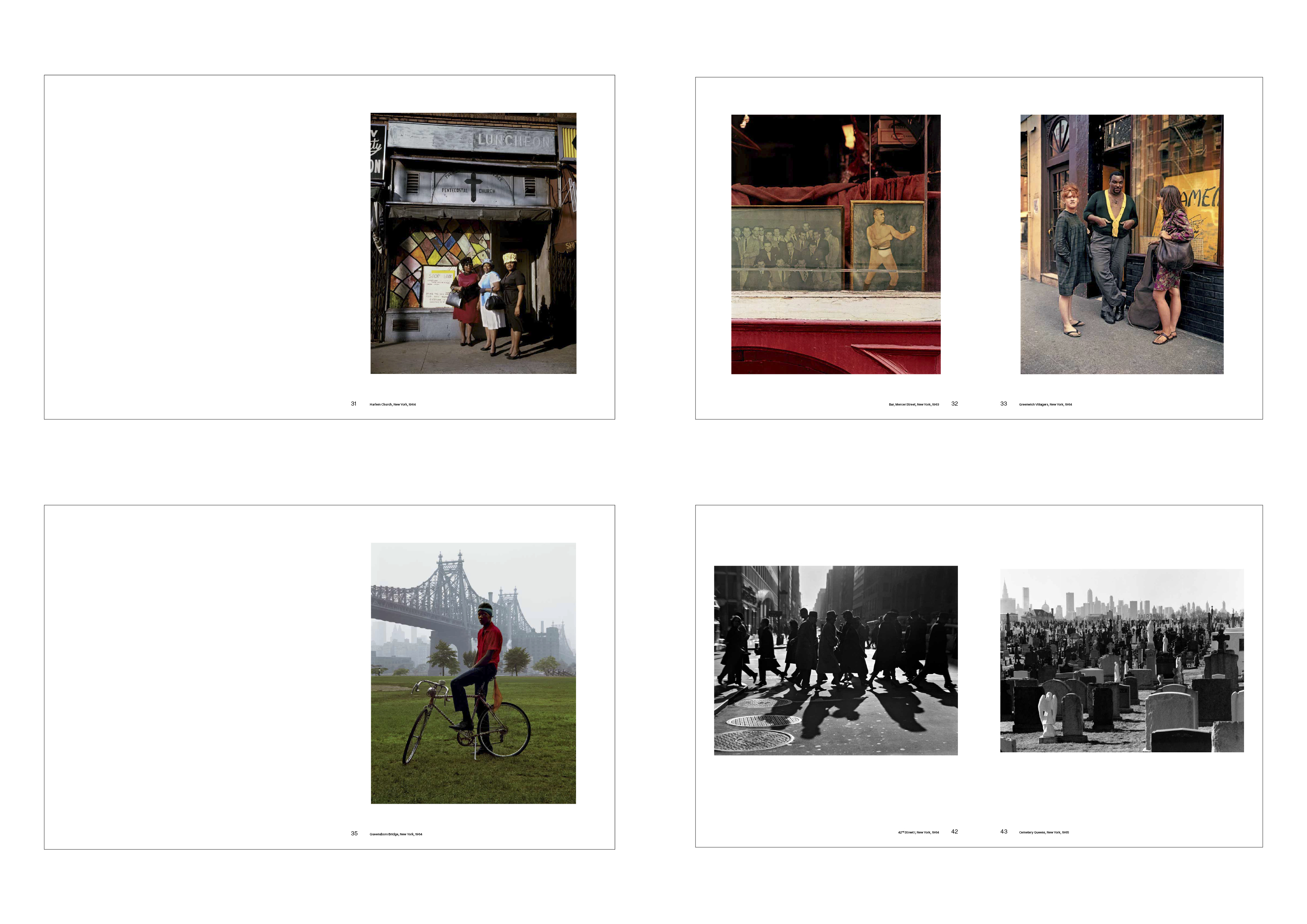Click page number 32

(955, 404)
